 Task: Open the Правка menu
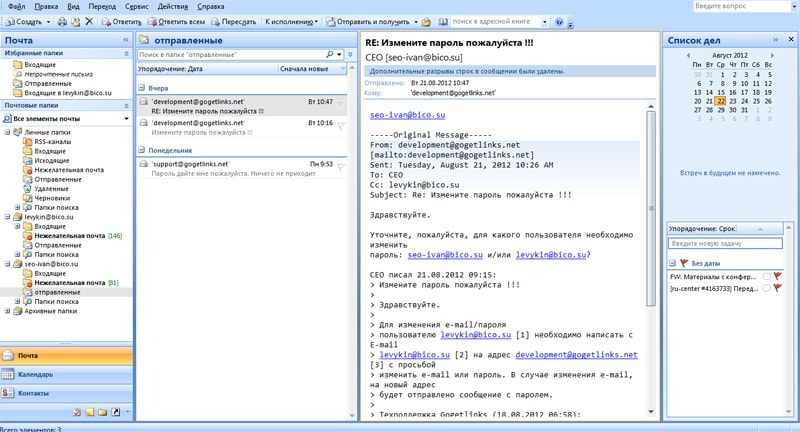[x=46, y=7]
